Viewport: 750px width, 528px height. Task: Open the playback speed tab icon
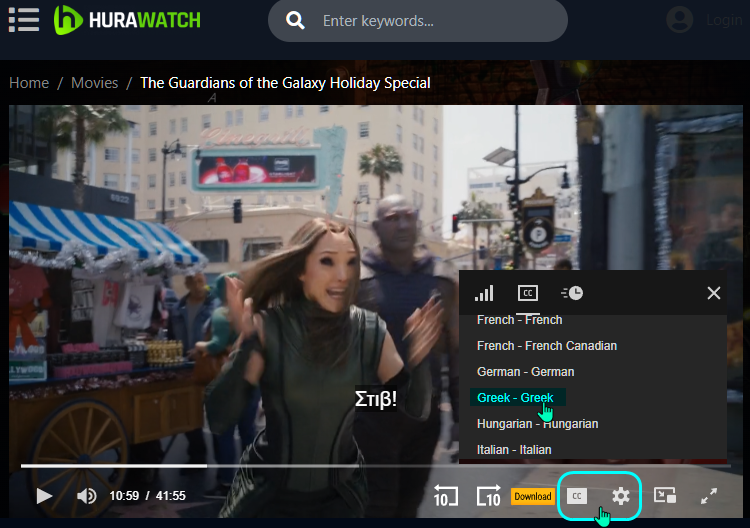pyautogui.click(x=572, y=293)
